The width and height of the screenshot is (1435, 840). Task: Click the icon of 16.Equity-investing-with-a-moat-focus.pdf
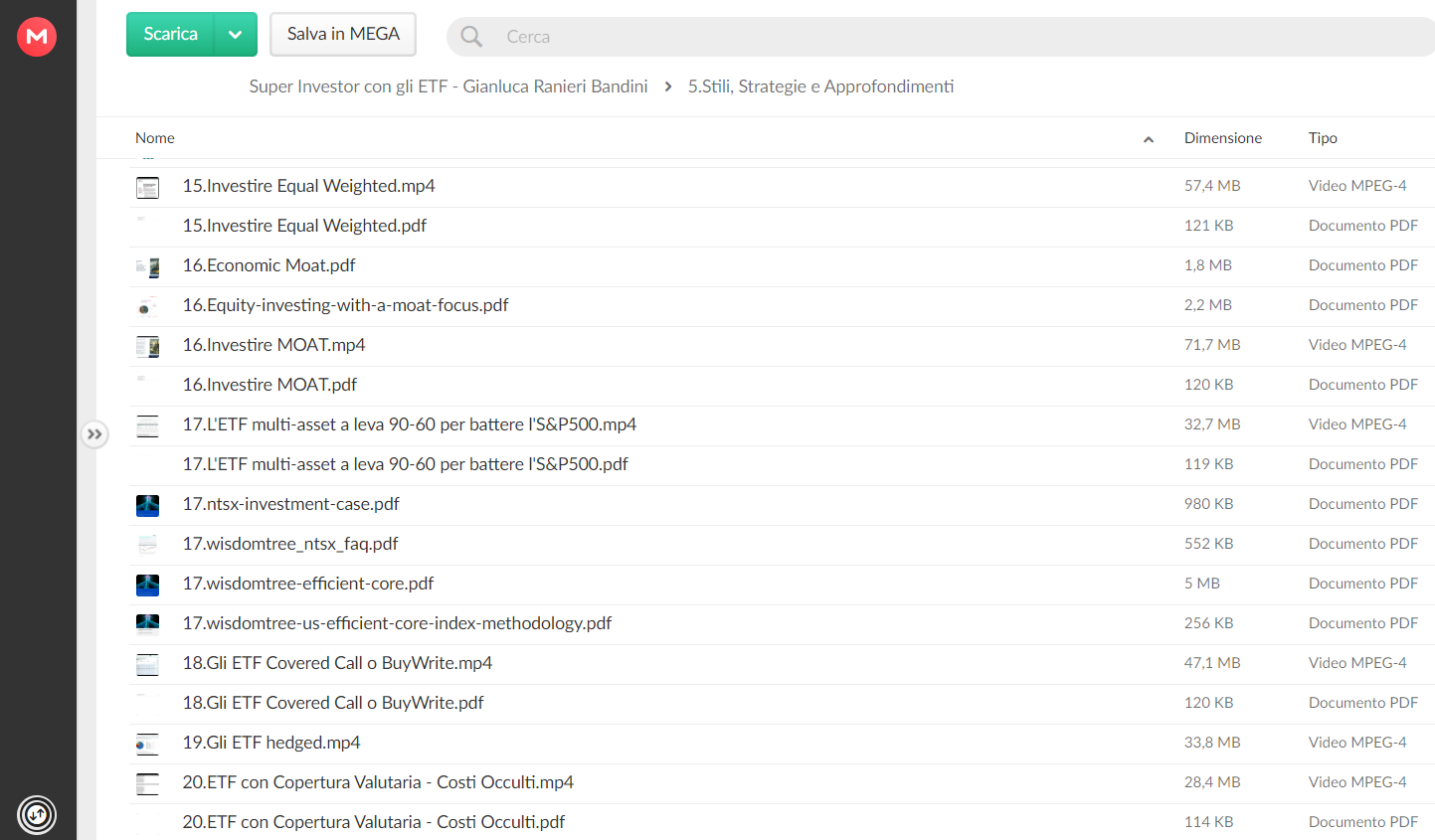147,306
